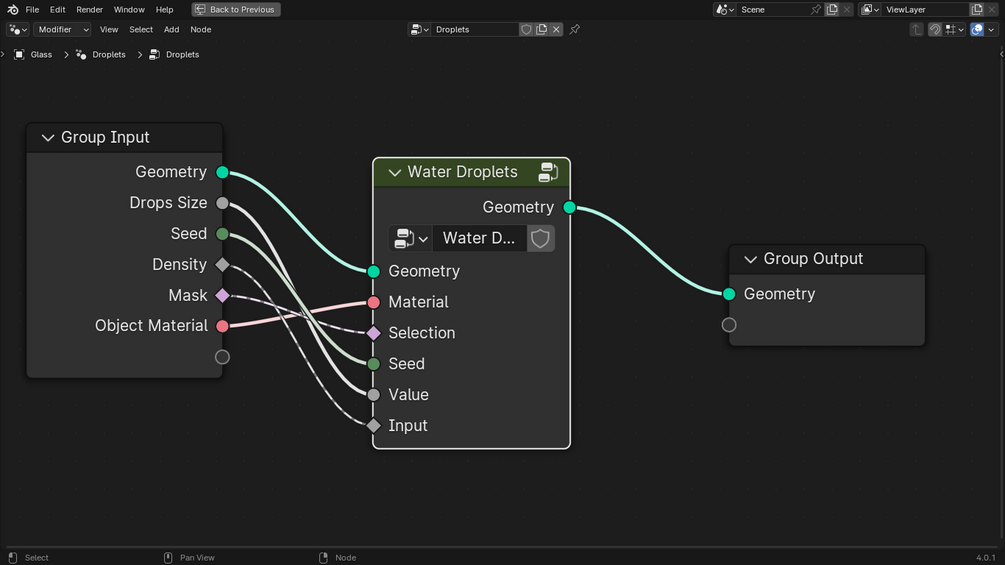Edit the ViewLayer name field
1005x565 pixels.
[x=926, y=10]
